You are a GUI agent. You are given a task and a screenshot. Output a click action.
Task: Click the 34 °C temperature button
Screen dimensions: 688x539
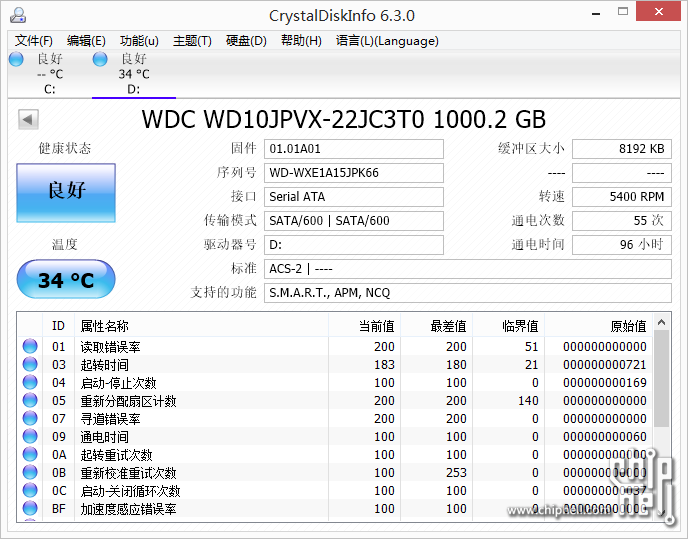pyautogui.click(x=66, y=279)
